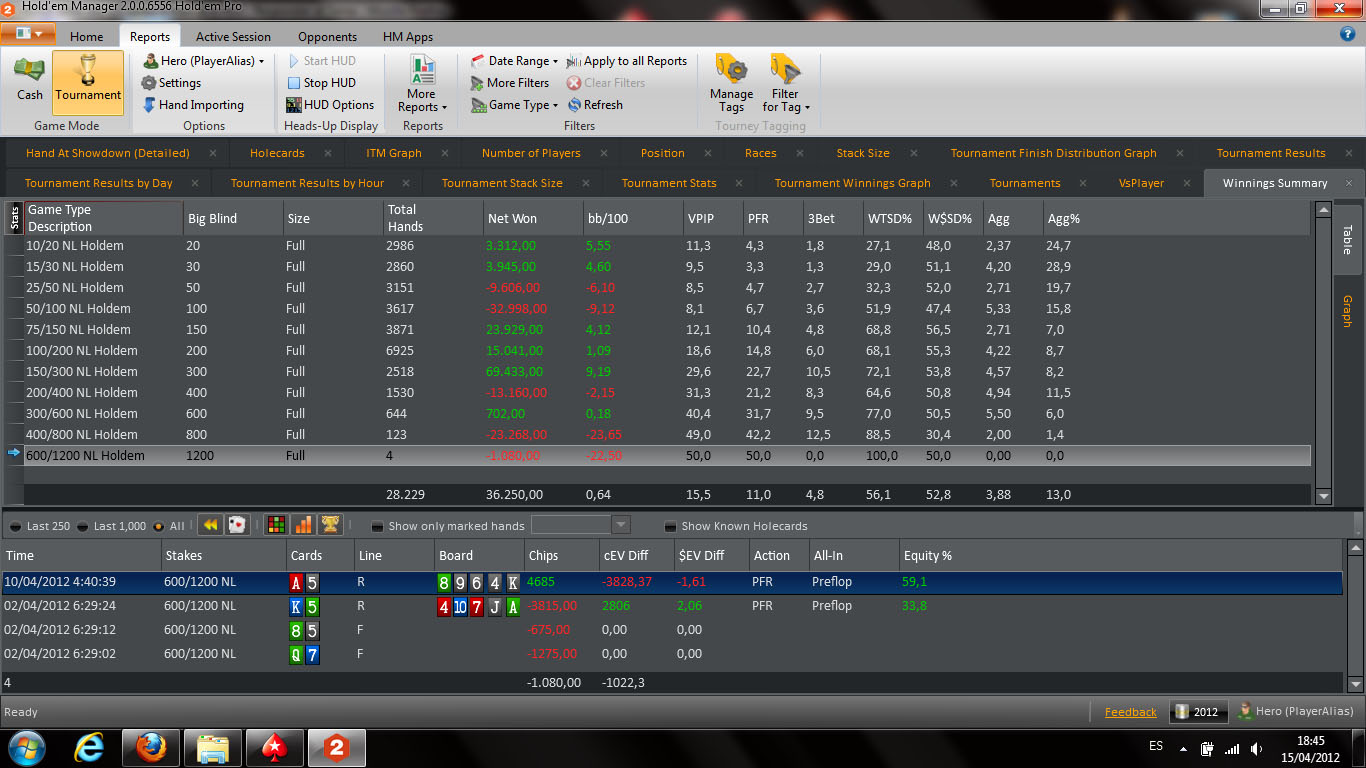Enable Show Known Holecards

736,526
